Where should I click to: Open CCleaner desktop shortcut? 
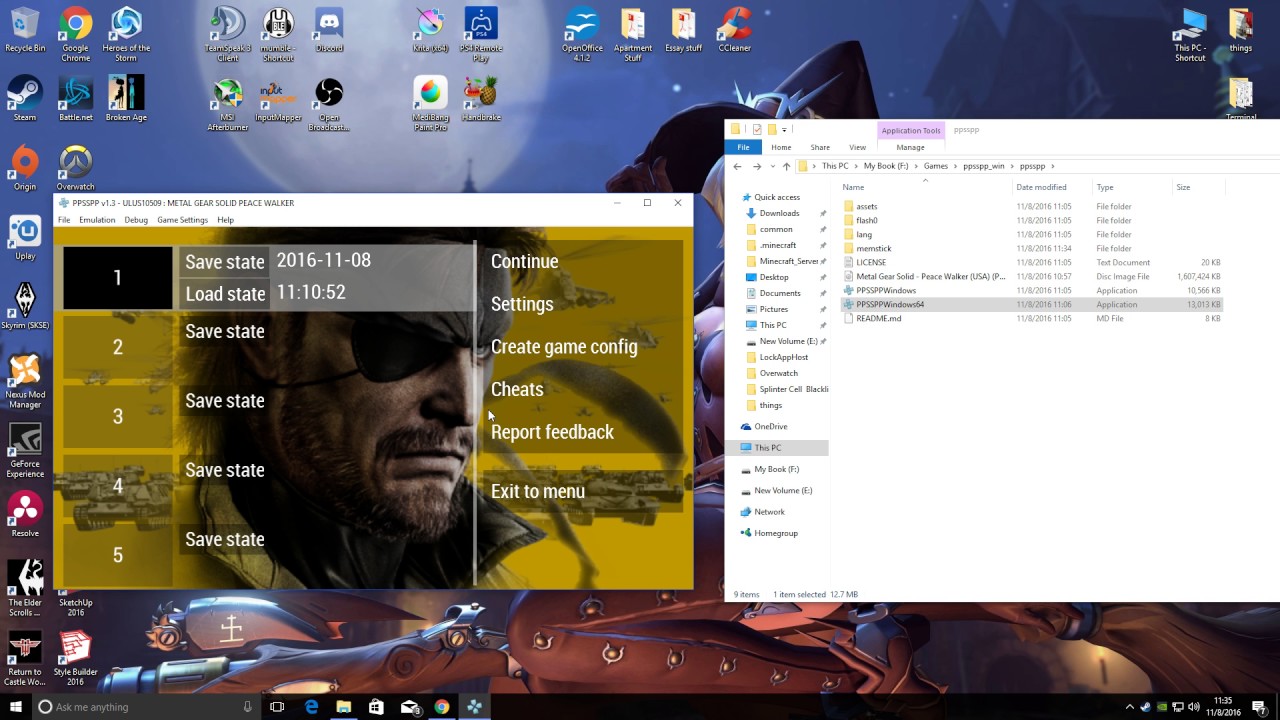point(734,30)
